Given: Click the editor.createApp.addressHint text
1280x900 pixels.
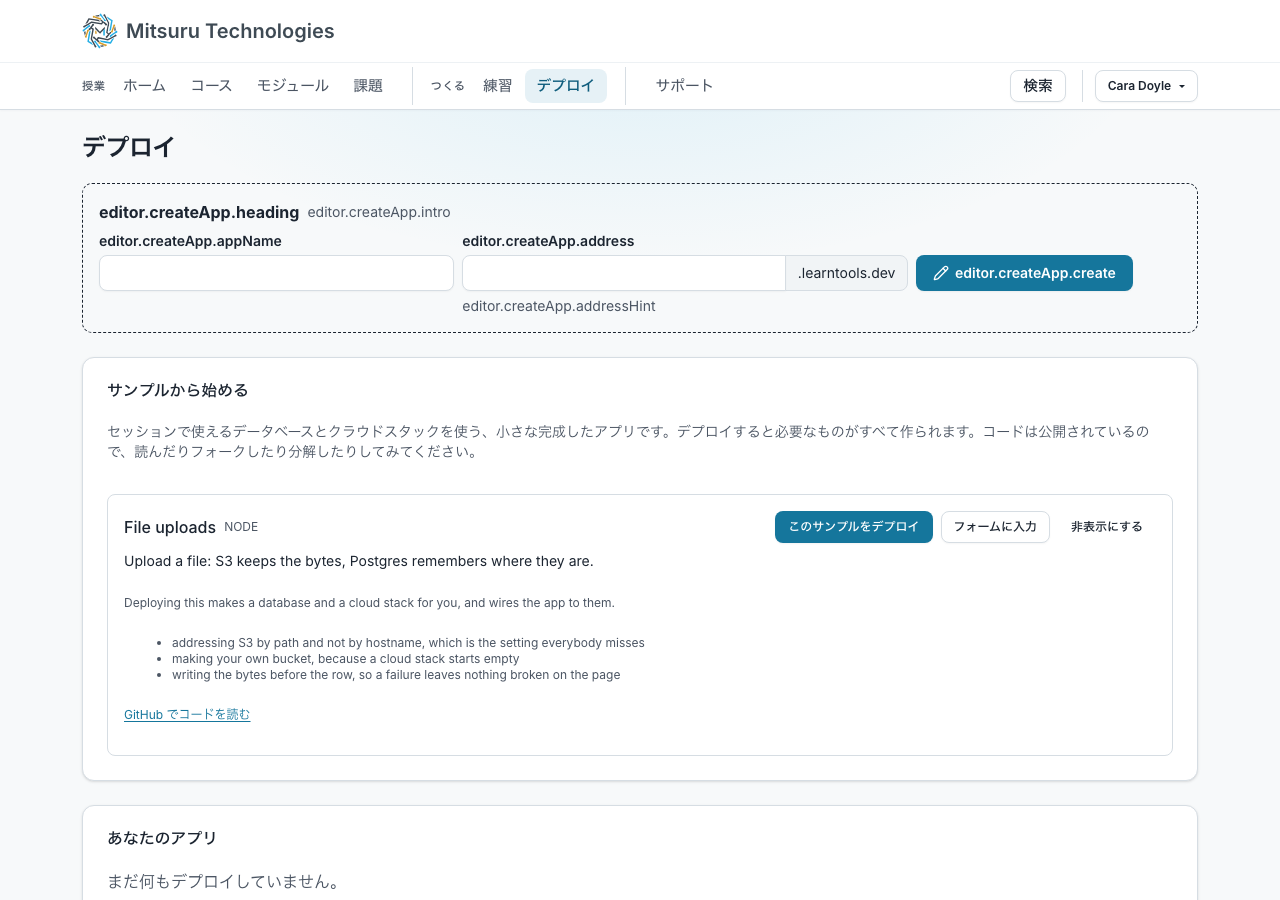Looking at the screenshot, I should [x=559, y=306].
